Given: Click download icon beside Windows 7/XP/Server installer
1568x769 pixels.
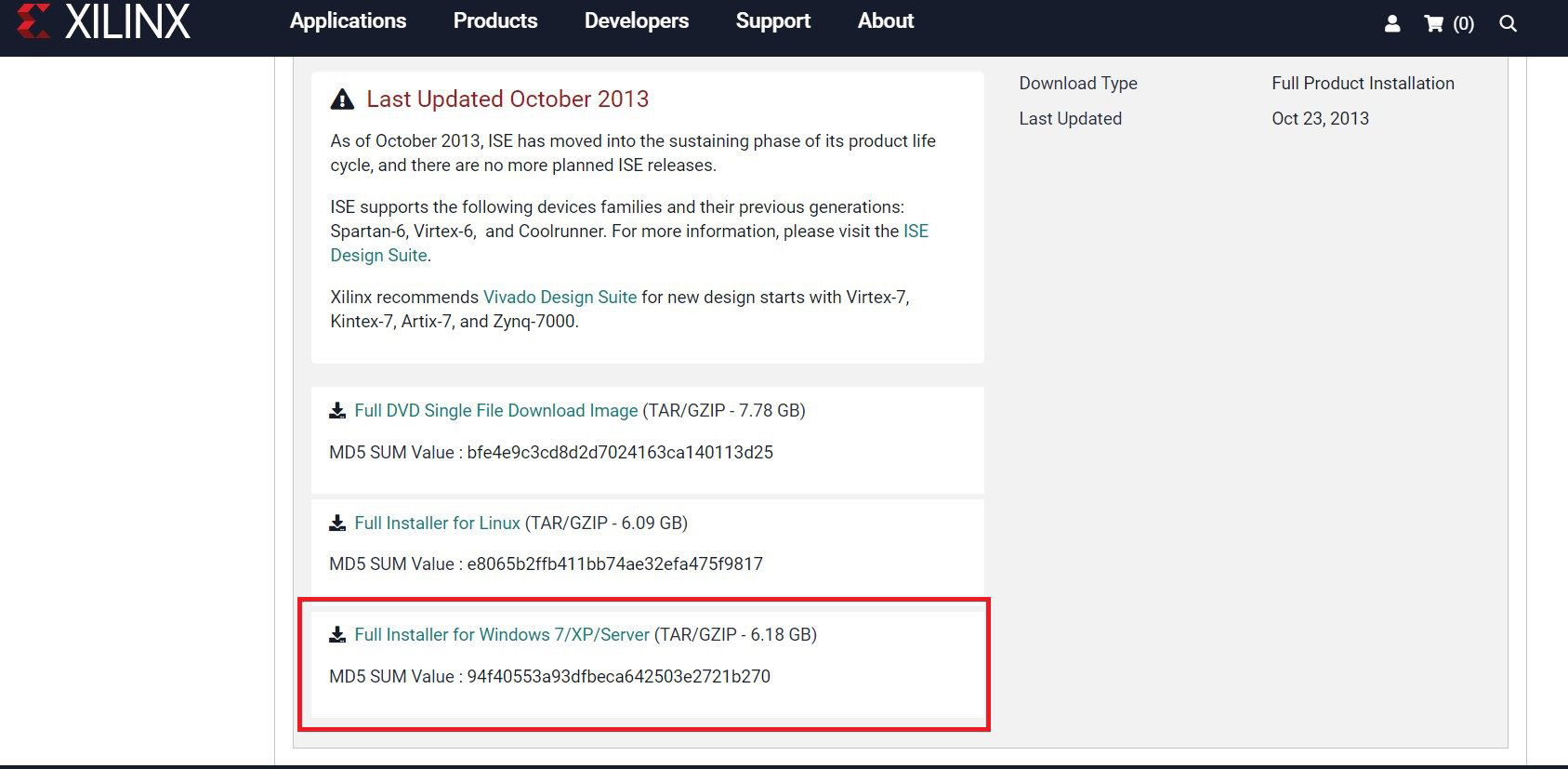Looking at the screenshot, I should [337, 634].
